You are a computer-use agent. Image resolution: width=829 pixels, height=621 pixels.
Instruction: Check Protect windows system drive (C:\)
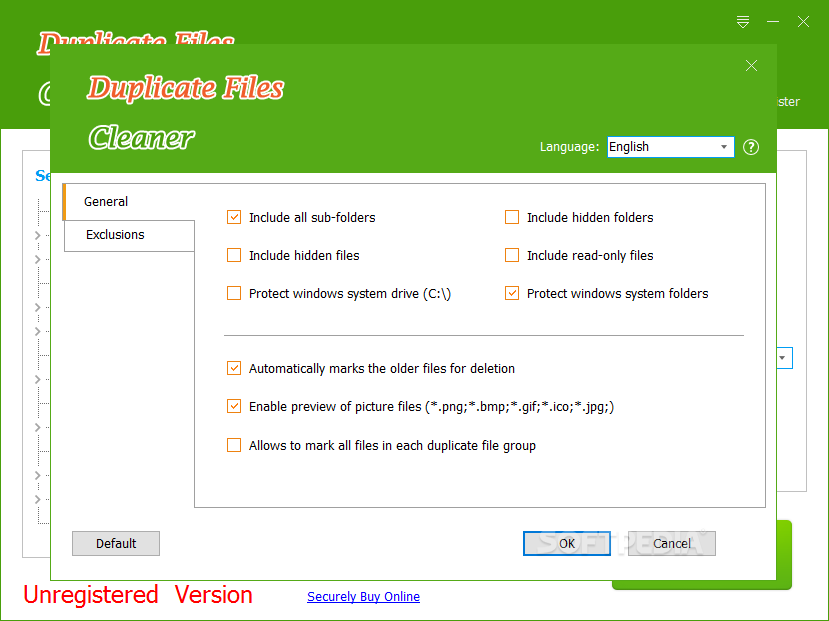pos(234,293)
